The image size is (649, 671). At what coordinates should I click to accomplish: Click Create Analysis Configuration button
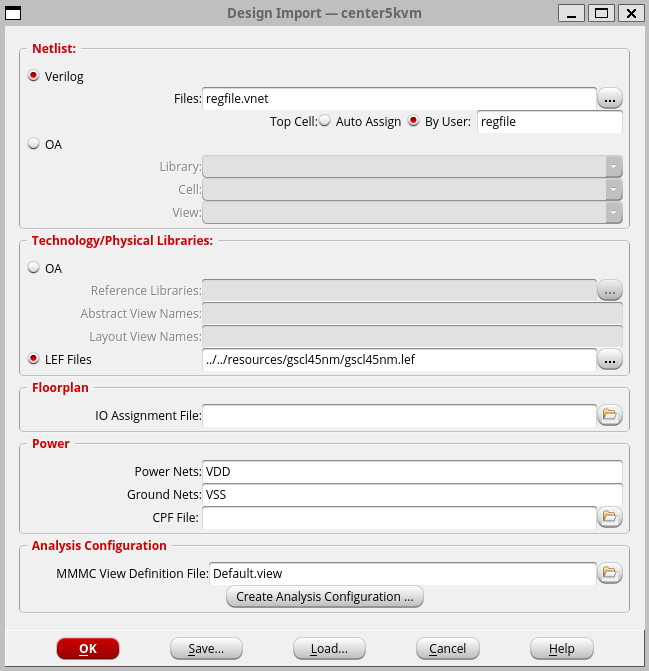325,597
